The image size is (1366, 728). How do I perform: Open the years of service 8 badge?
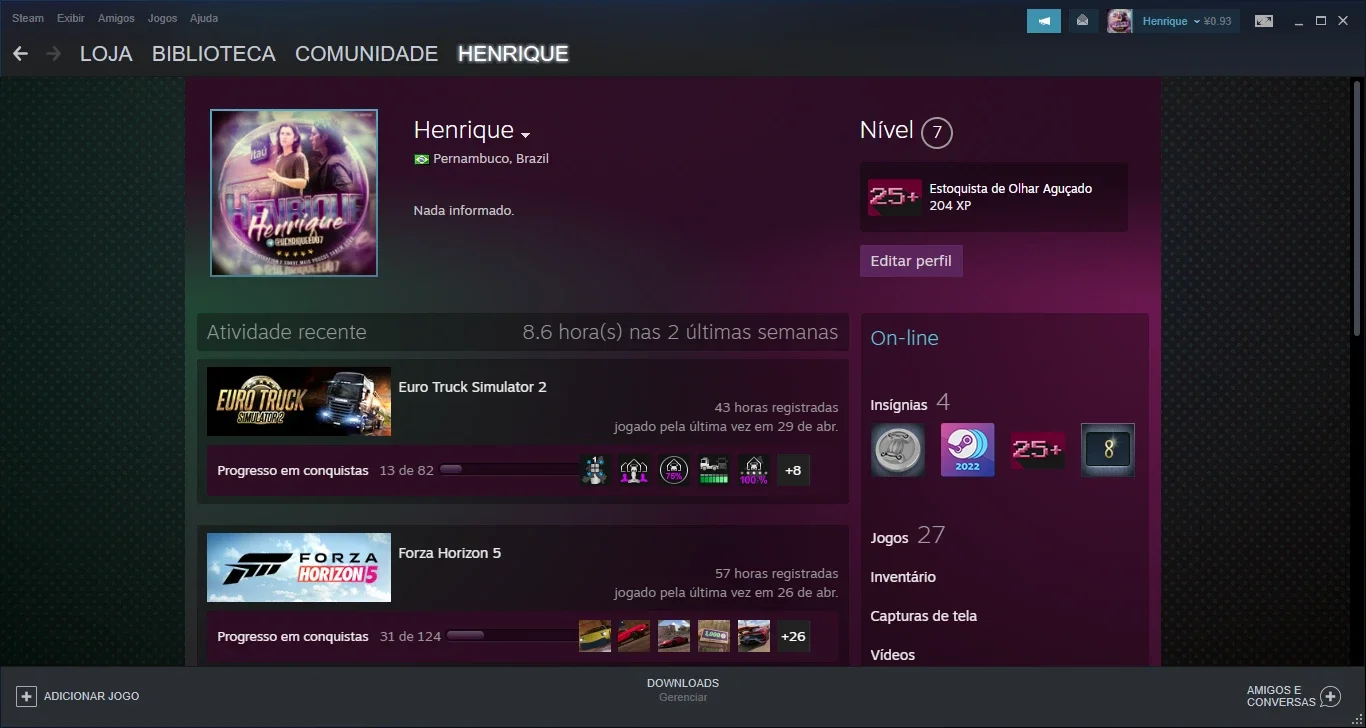tap(1108, 450)
